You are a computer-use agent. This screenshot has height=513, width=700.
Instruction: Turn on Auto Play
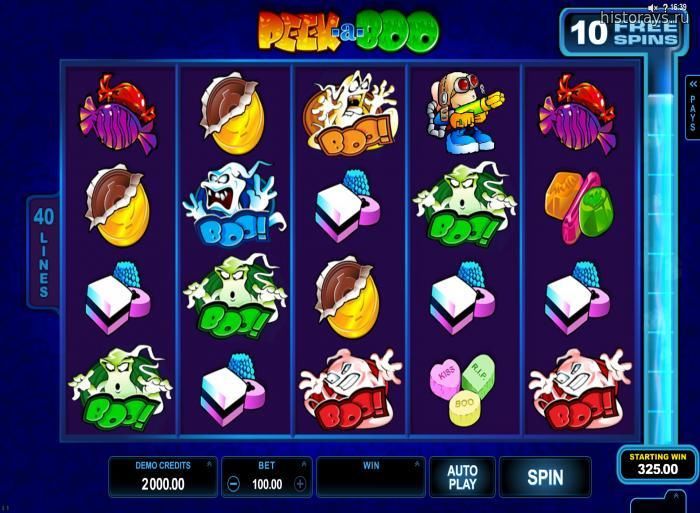(462, 477)
